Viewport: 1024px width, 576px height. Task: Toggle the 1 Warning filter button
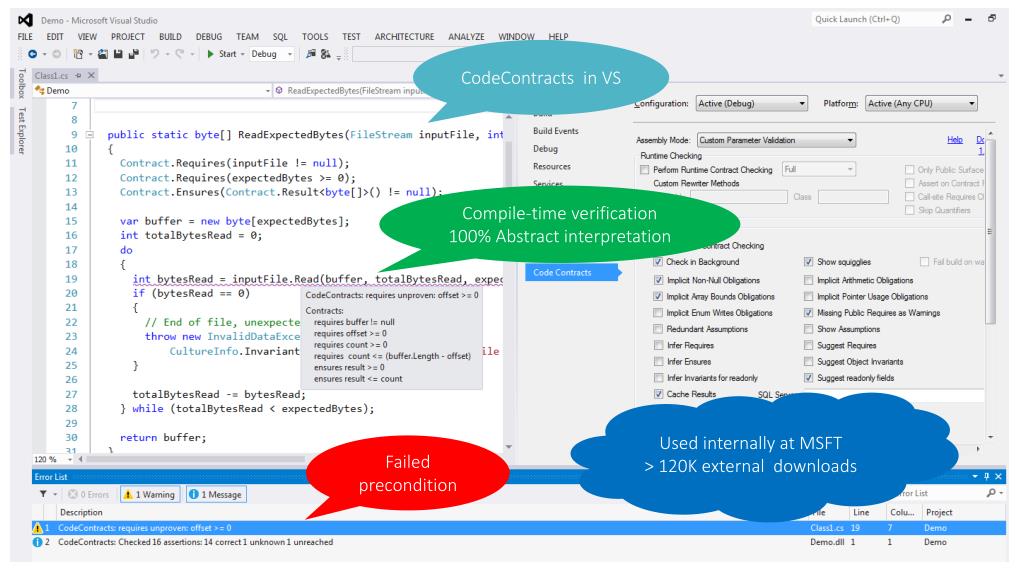pyautogui.click(x=150, y=494)
